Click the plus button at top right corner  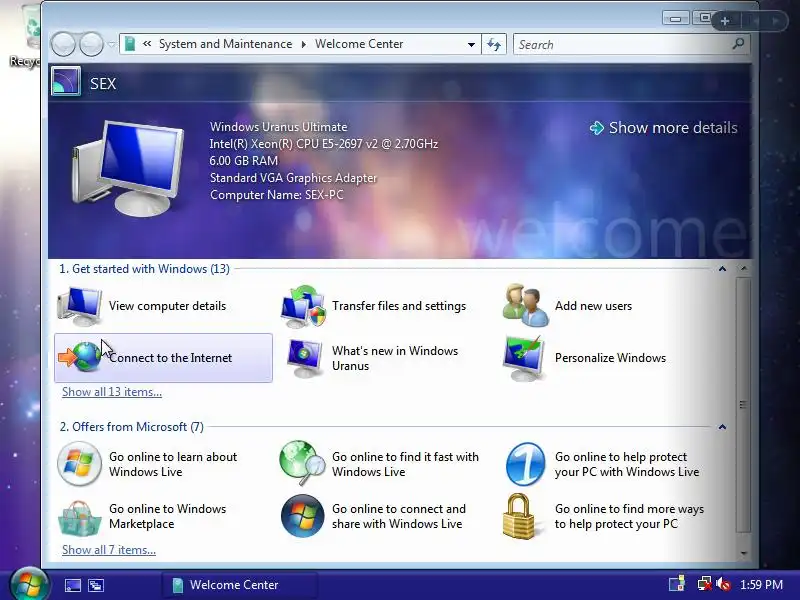click(725, 21)
